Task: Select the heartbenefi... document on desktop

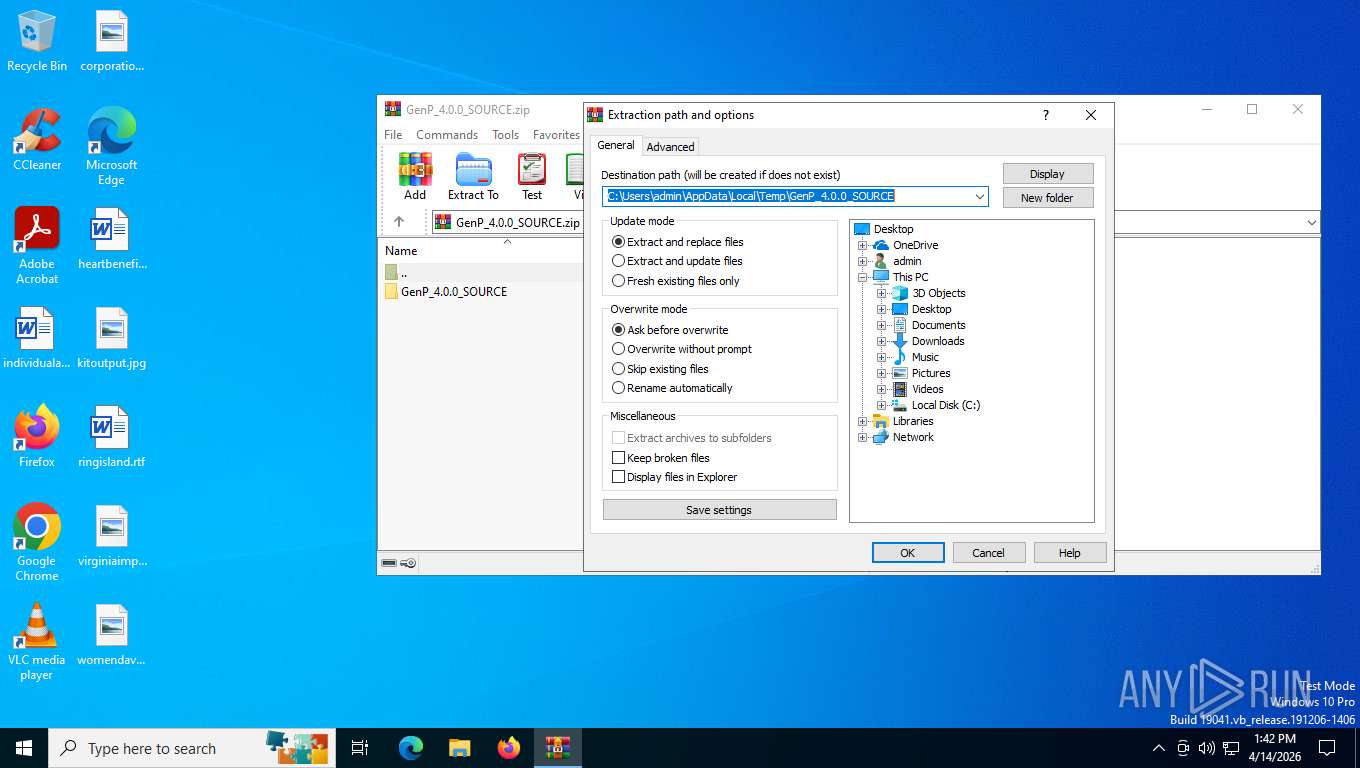Action: pos(112,239)
